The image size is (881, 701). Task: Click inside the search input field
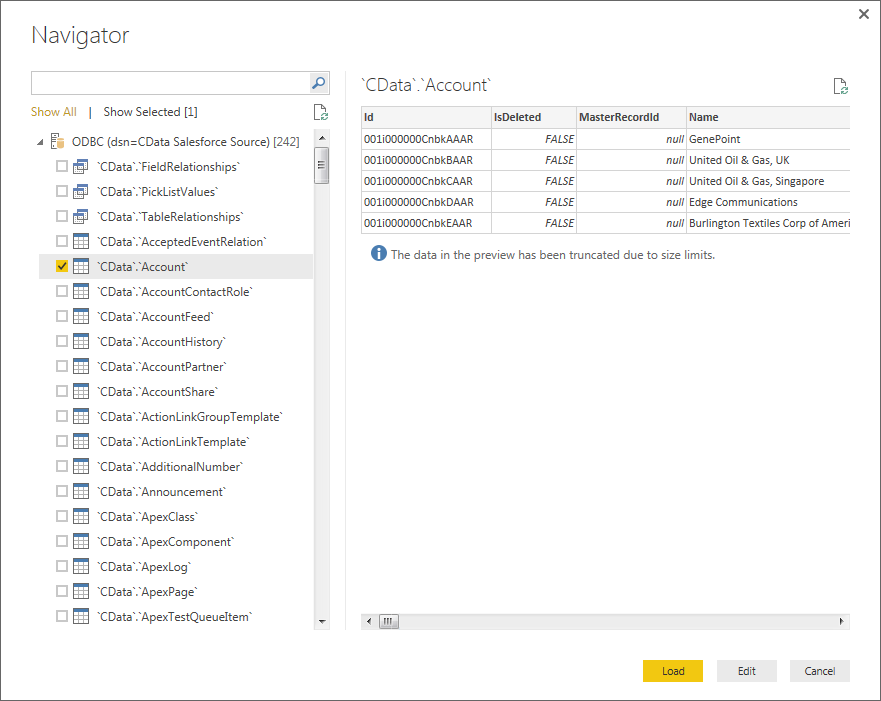(170, 83)
